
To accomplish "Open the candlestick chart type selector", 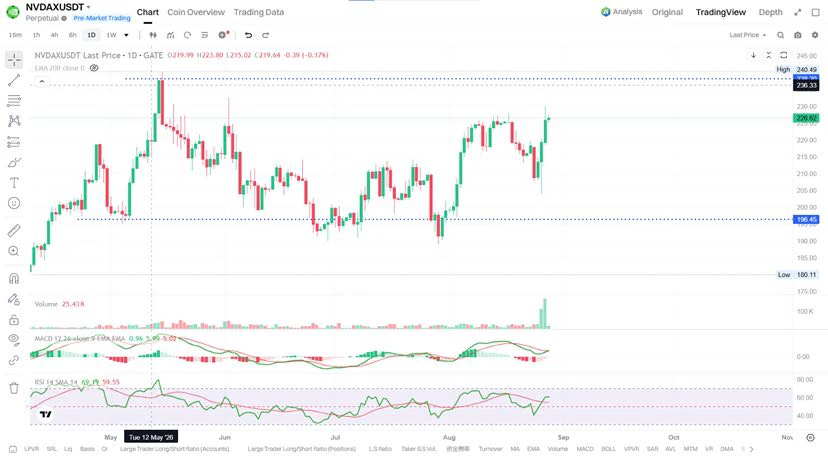I will 153,35.
